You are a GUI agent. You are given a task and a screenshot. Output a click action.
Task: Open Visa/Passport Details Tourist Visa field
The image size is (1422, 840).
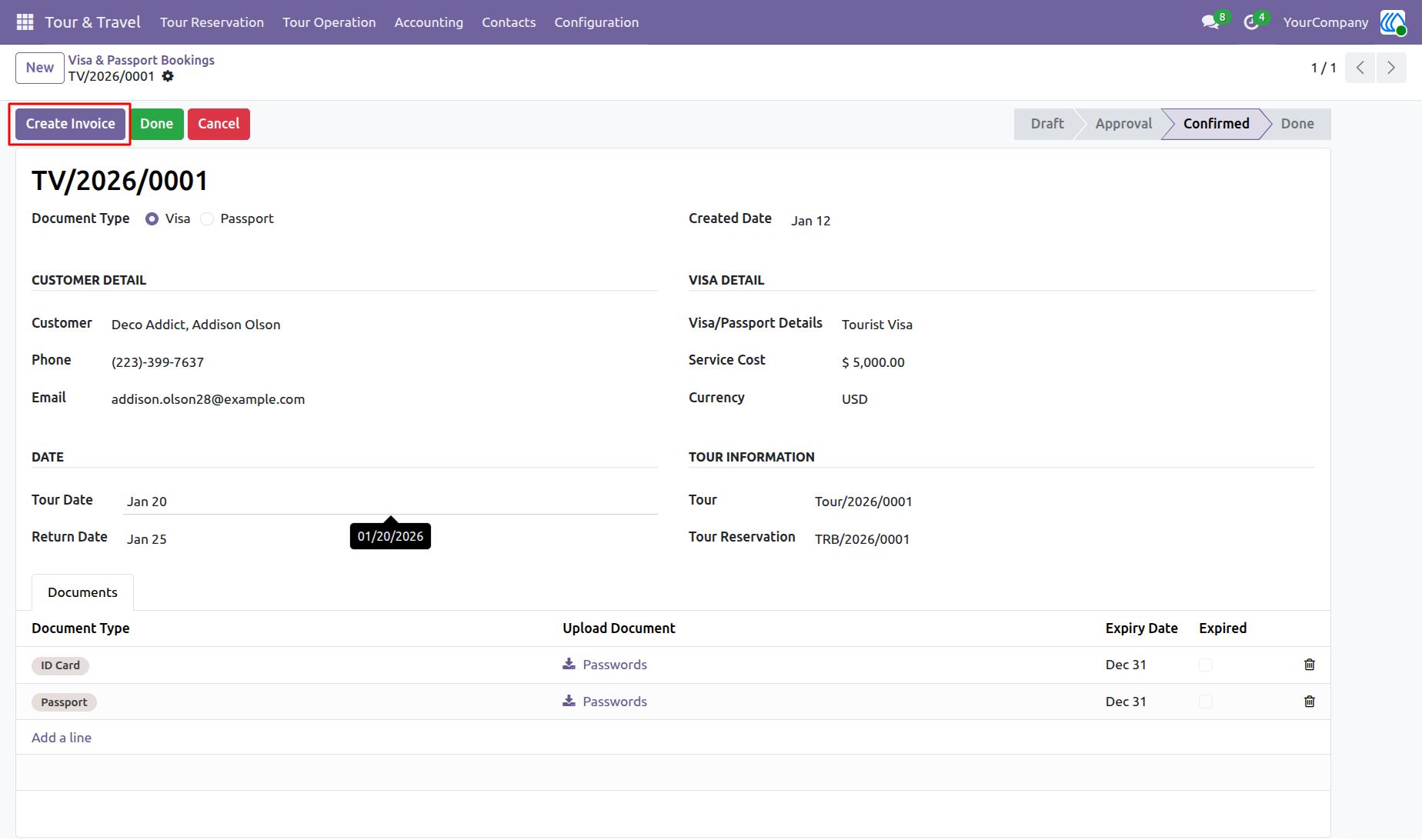tap(1078, 325)
